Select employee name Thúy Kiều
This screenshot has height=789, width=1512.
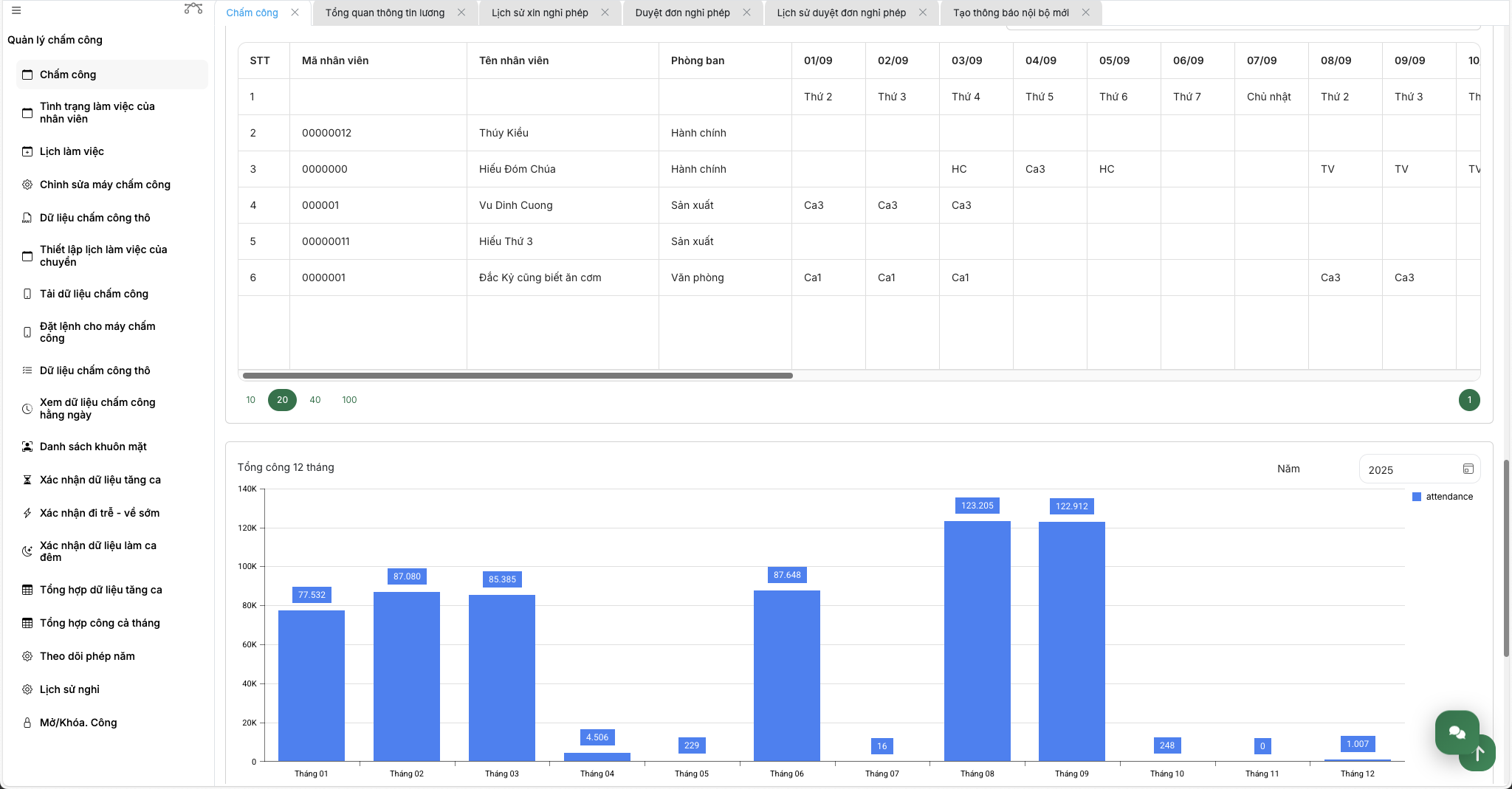tap(504, 133)
